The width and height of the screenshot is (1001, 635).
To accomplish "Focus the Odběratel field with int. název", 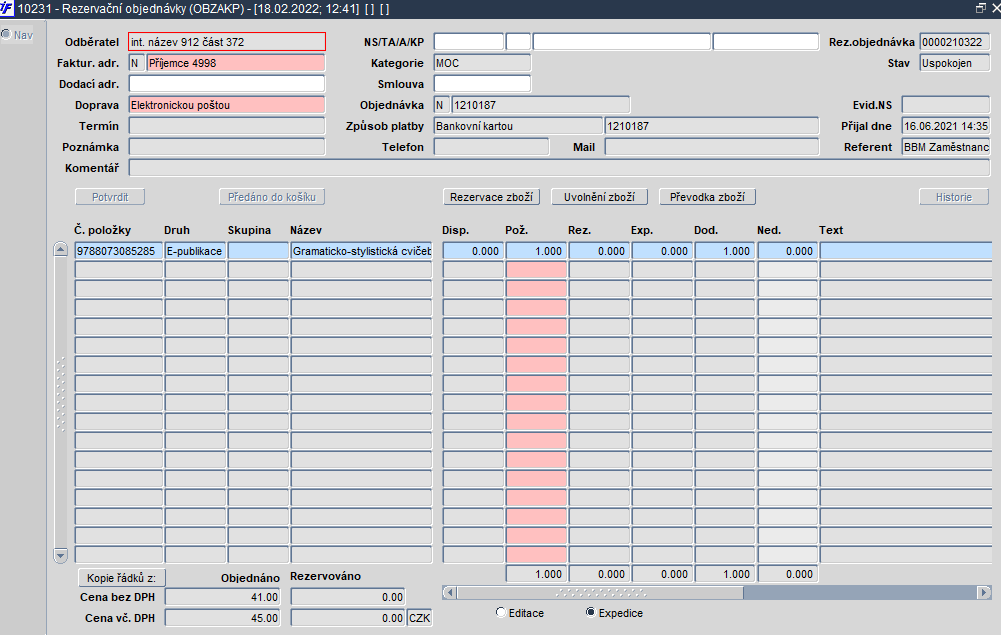I will [x=227, y=41].
